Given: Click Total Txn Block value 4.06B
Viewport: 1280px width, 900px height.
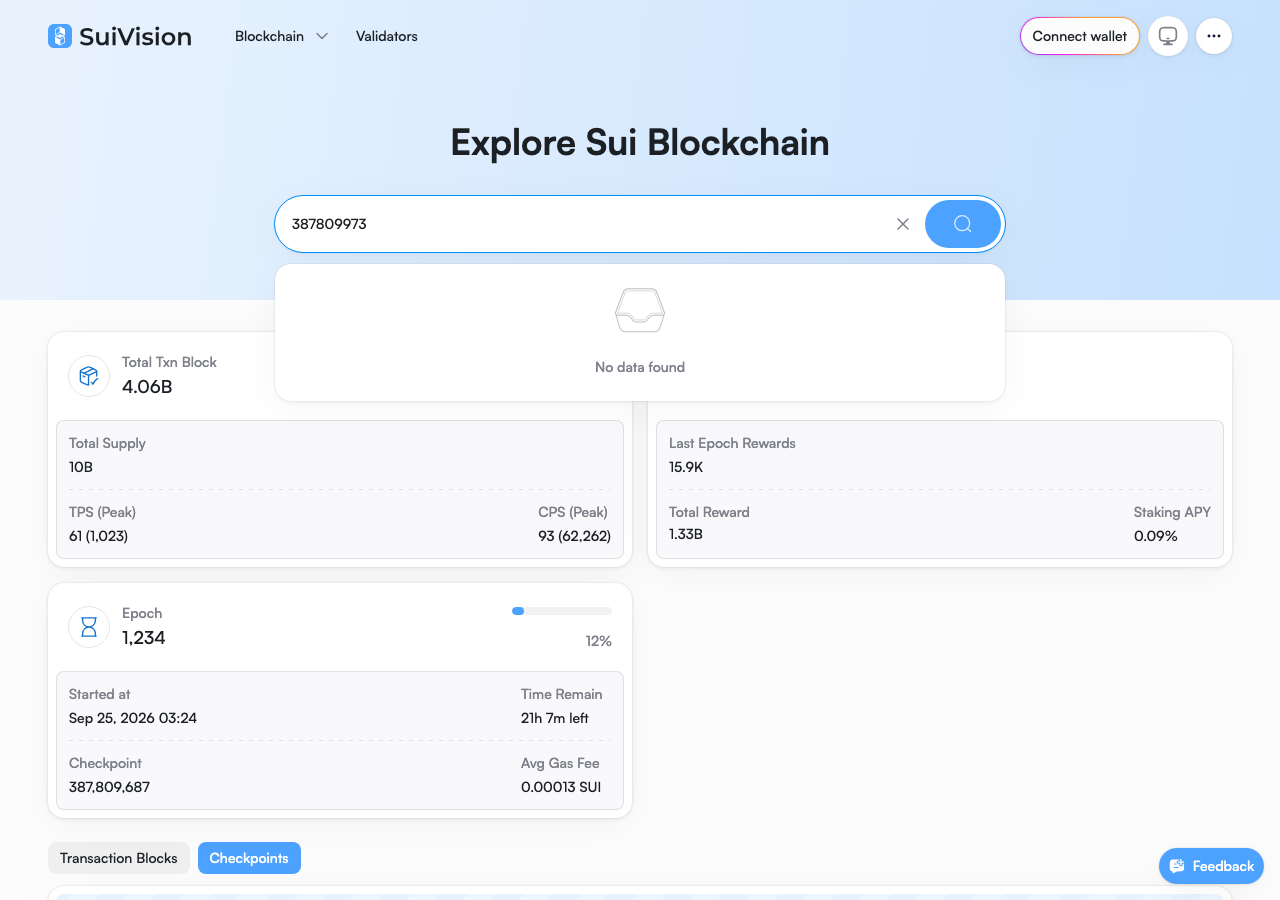Looking at the screenshot, I should point(147,387).
